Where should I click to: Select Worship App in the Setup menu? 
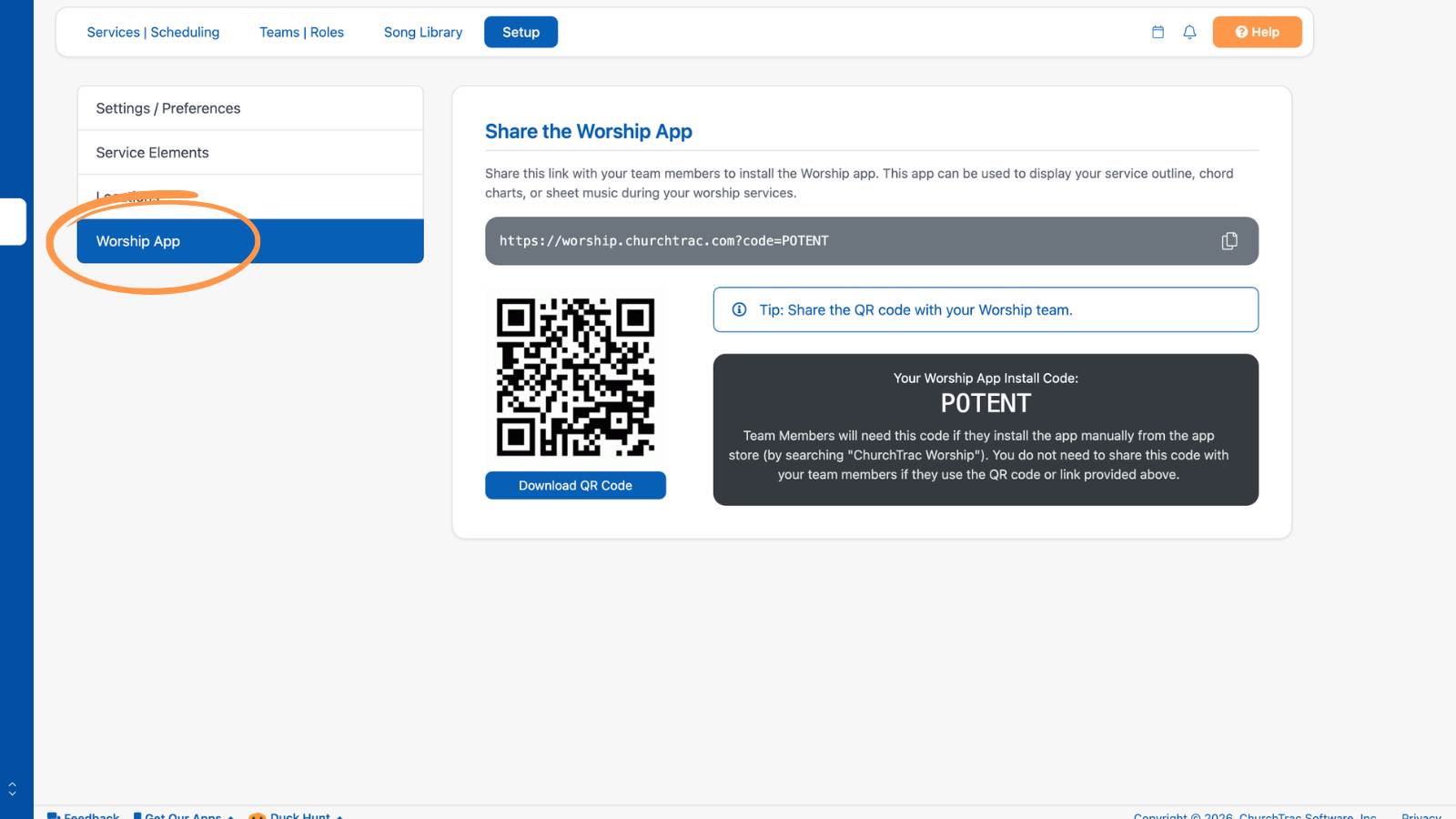[250, 241]
